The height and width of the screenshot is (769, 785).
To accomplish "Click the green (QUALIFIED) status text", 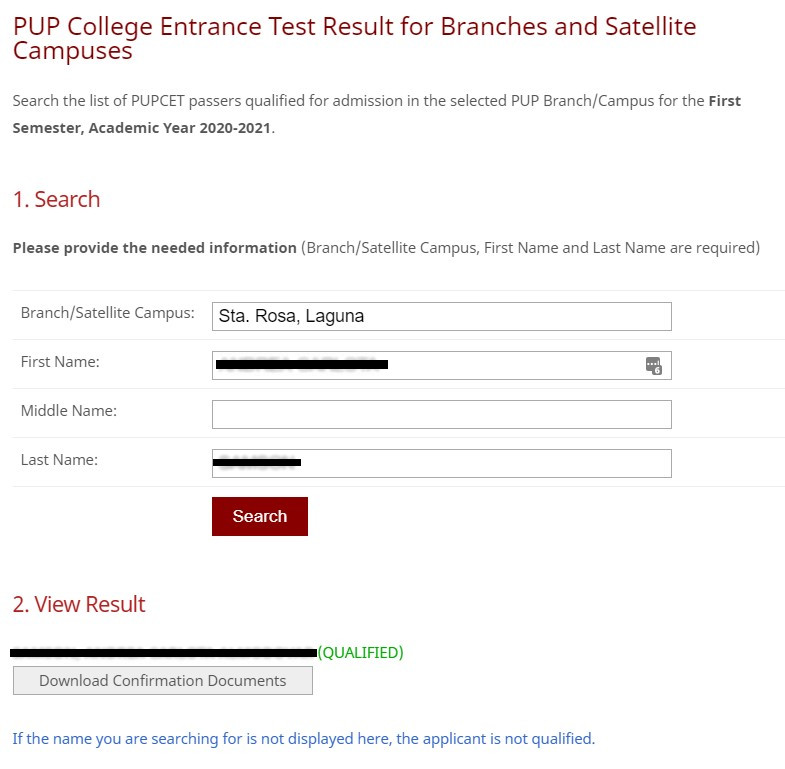I will tap(360, 653).
